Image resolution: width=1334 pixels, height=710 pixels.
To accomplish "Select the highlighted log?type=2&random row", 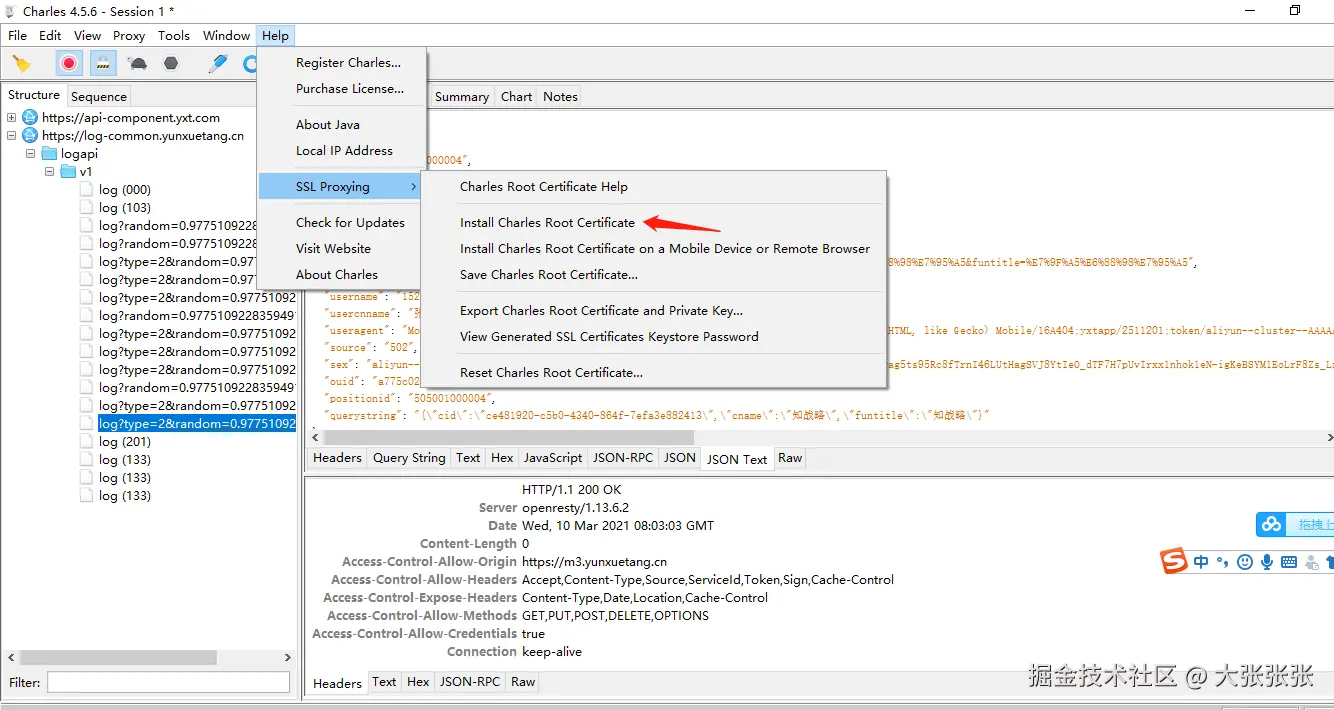I will coord(197,424).
